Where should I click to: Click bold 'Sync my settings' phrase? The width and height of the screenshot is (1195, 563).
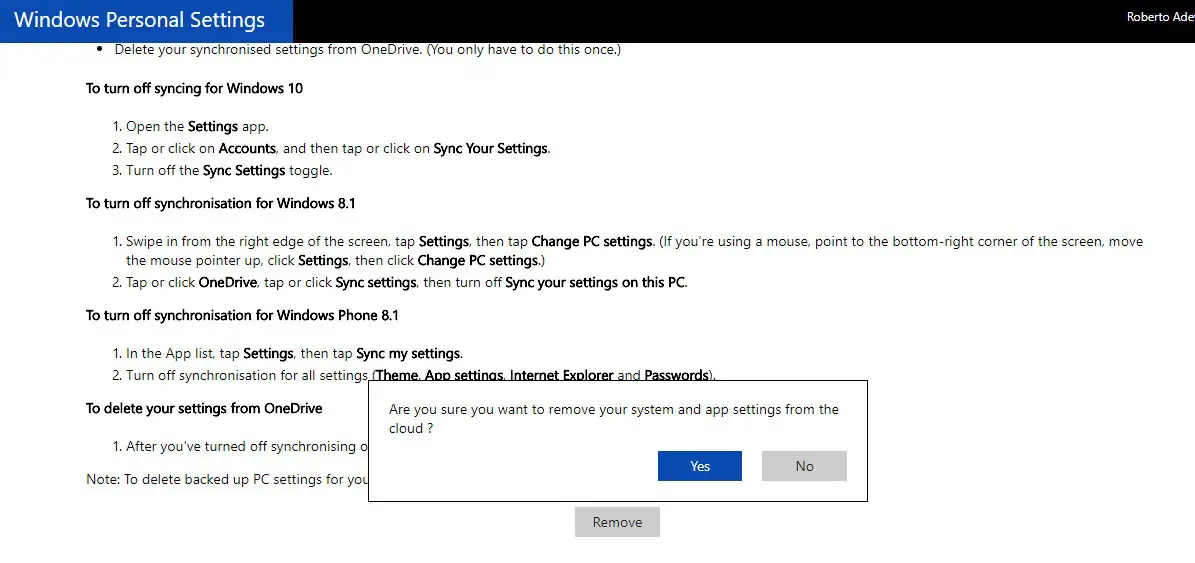pos(408,353)
